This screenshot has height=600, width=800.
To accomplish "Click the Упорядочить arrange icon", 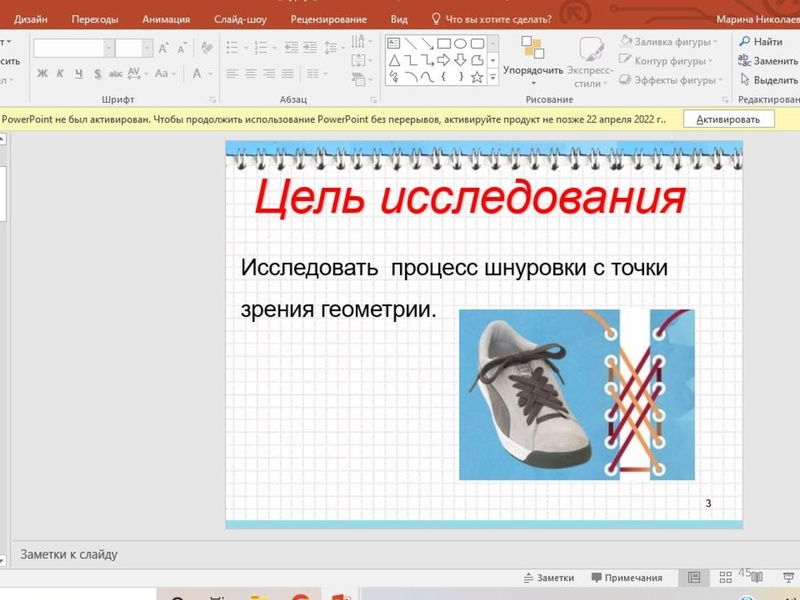I will pyautogui.click(x=534, y=49).
